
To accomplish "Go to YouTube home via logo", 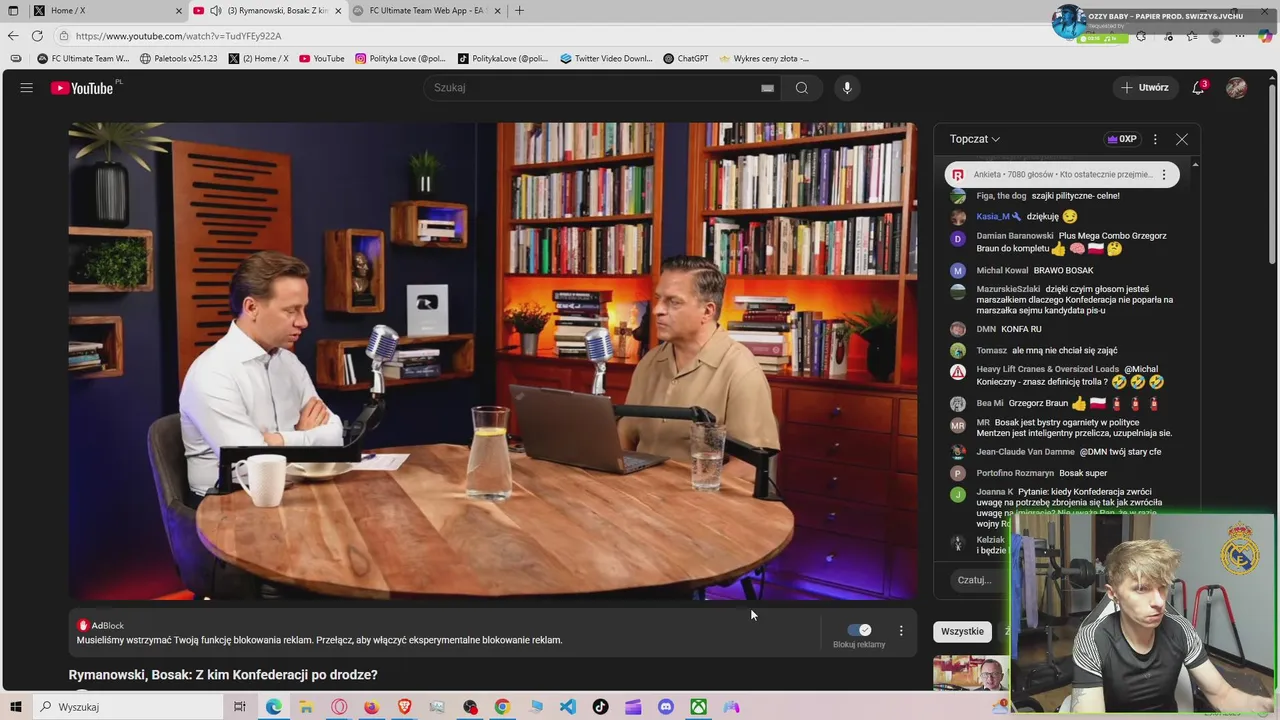I will 82,88.
